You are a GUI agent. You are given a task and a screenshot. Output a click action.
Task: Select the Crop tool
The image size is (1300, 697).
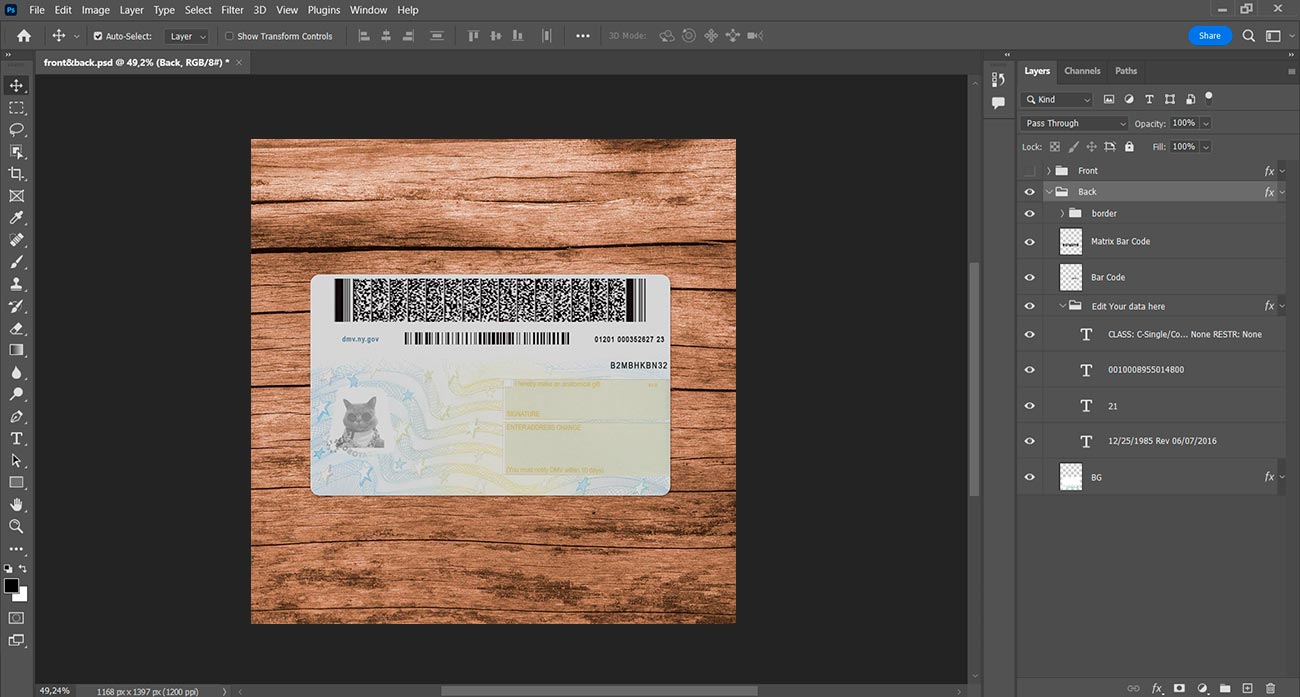17,174
